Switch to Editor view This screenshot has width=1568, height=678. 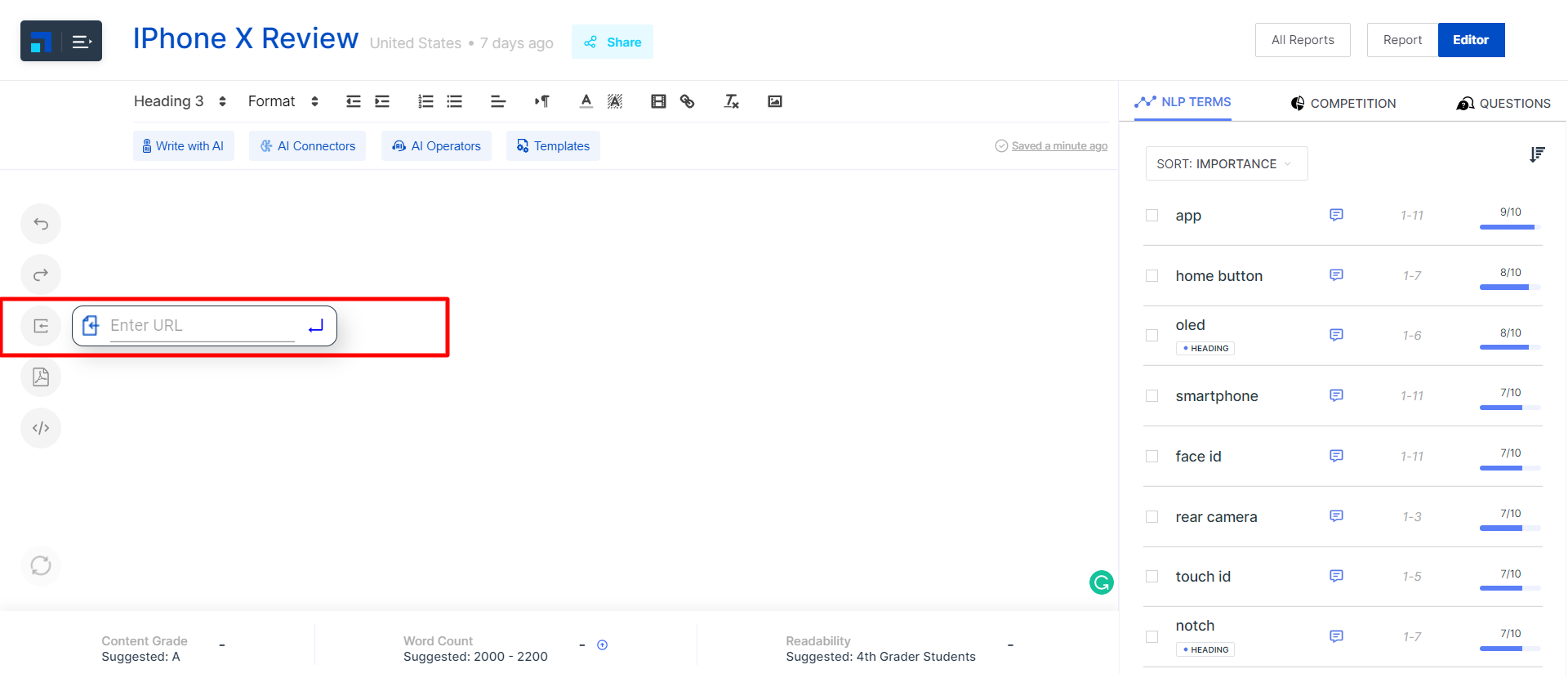(1471, 40)
